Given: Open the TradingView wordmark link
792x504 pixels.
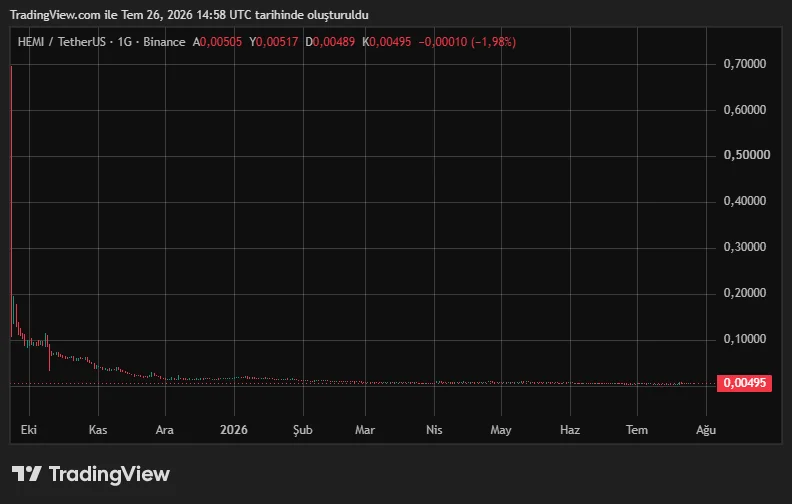Looking at the screenshot, I should point(109,474).
